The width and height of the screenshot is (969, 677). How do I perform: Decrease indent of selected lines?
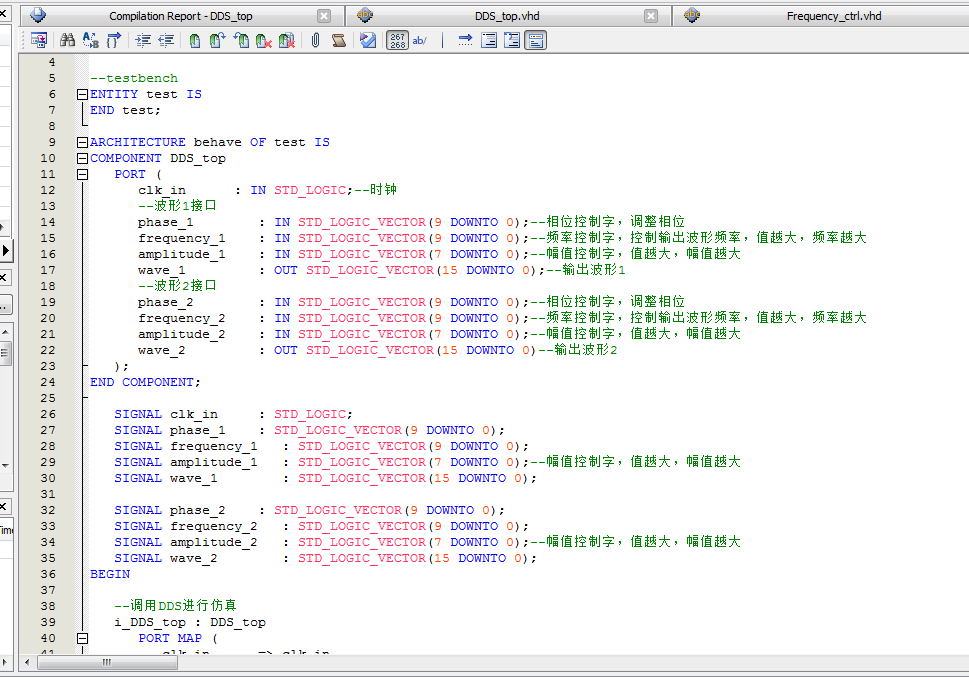(166, 40)
